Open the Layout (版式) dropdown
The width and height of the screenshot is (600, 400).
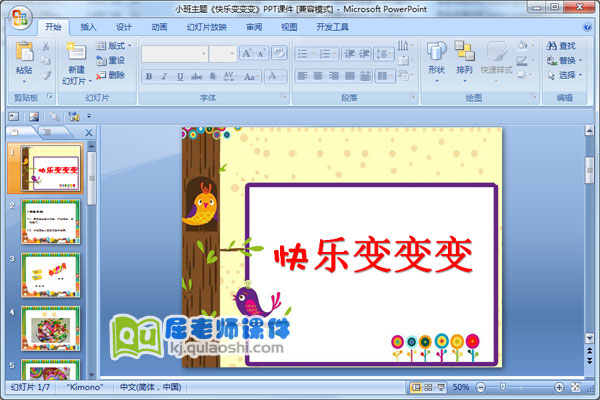tap(114, 46)
